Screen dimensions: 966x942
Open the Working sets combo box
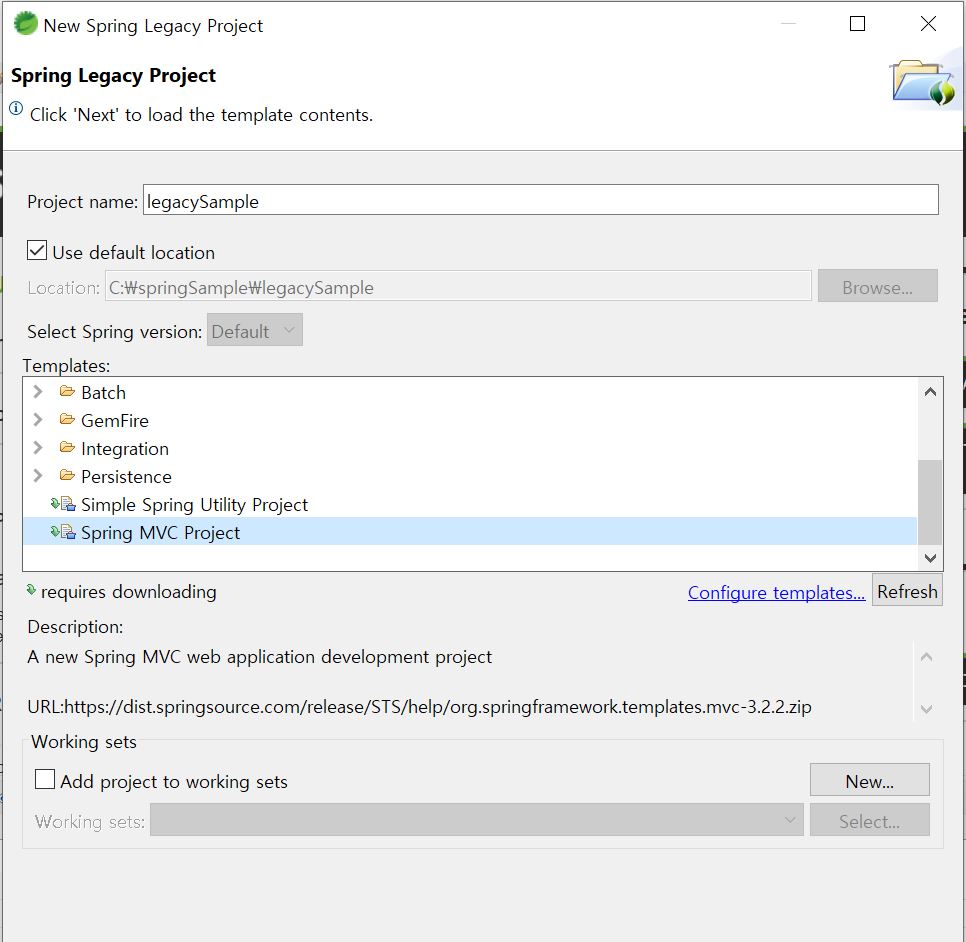tap(476, 820)
